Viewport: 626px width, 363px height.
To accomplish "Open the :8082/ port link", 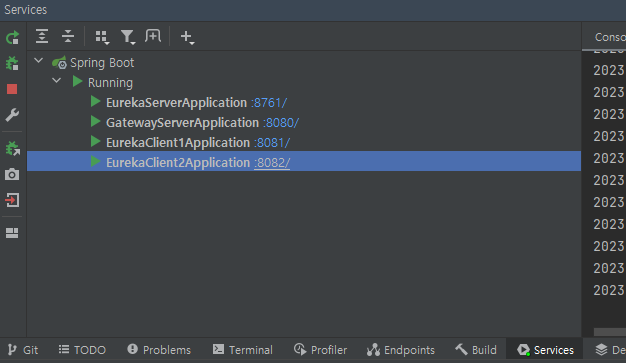I will tap(272, 163).
